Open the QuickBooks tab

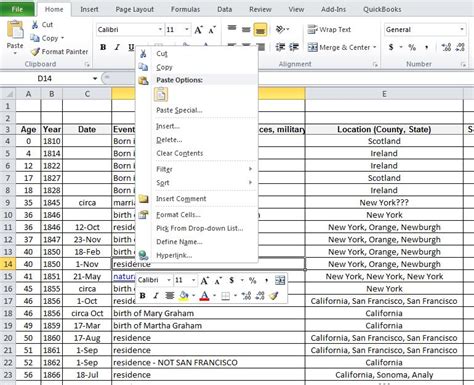coord(382,9)
